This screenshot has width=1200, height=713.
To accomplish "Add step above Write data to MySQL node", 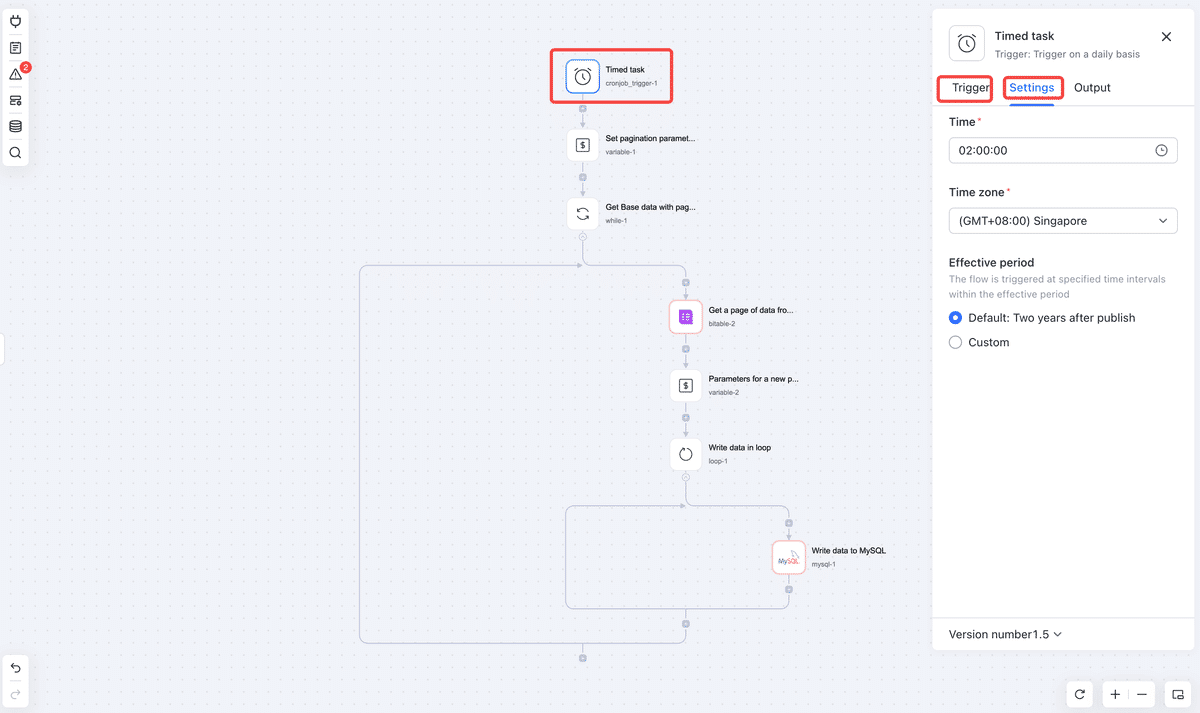I will coord(789,523).
